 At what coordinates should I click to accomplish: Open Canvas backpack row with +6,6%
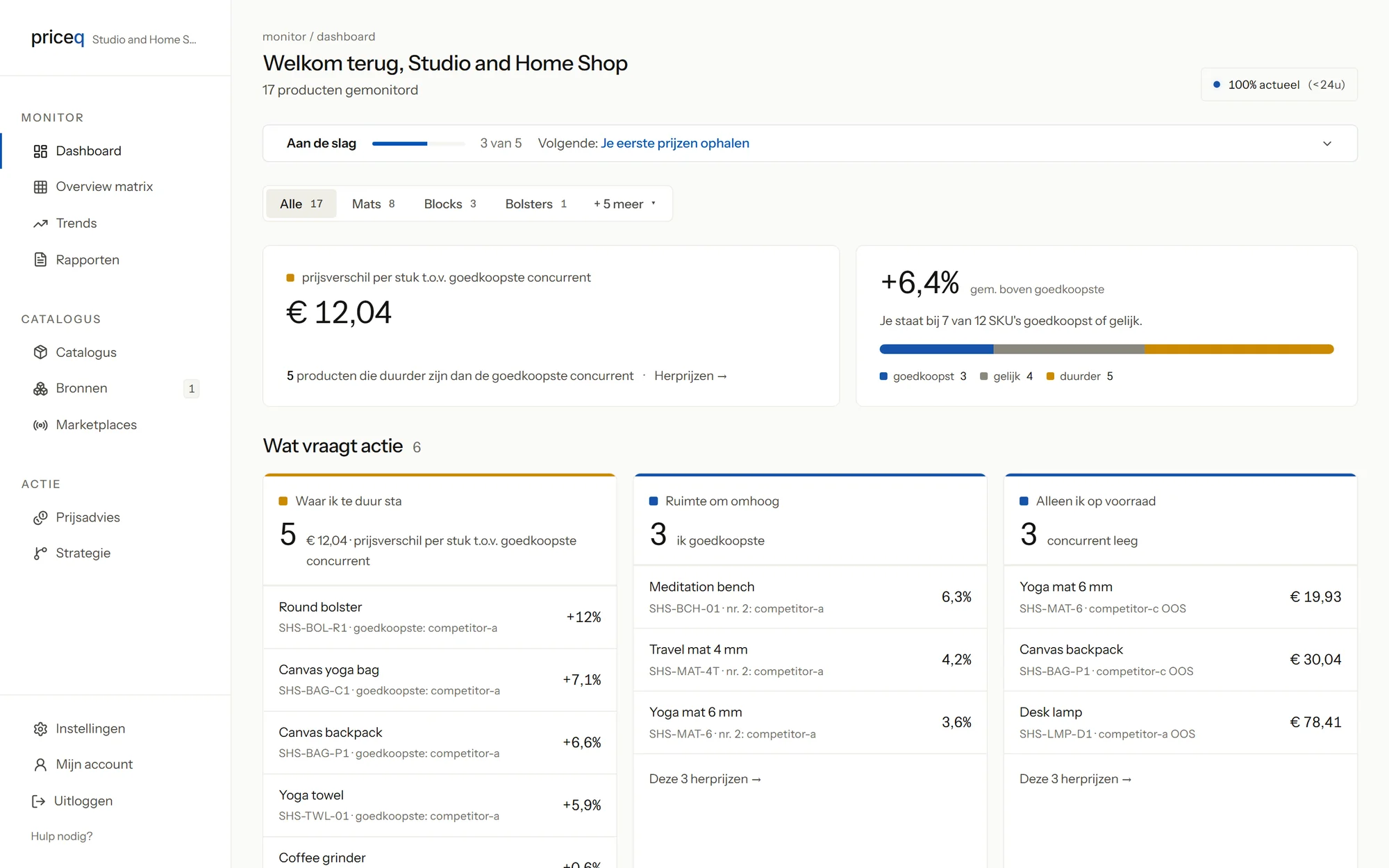click(x=440, y=742)
